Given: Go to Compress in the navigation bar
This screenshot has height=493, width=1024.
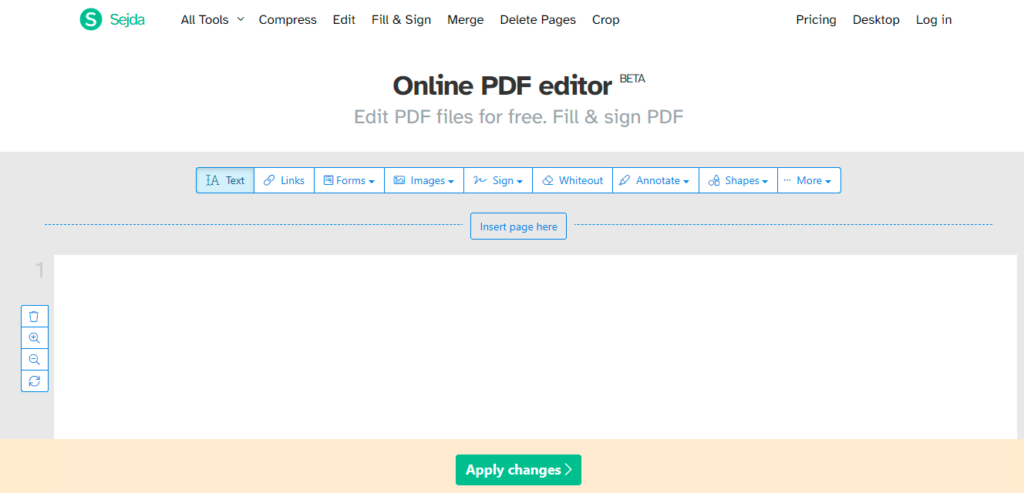Looking at the screenshot, I should 287,19.
